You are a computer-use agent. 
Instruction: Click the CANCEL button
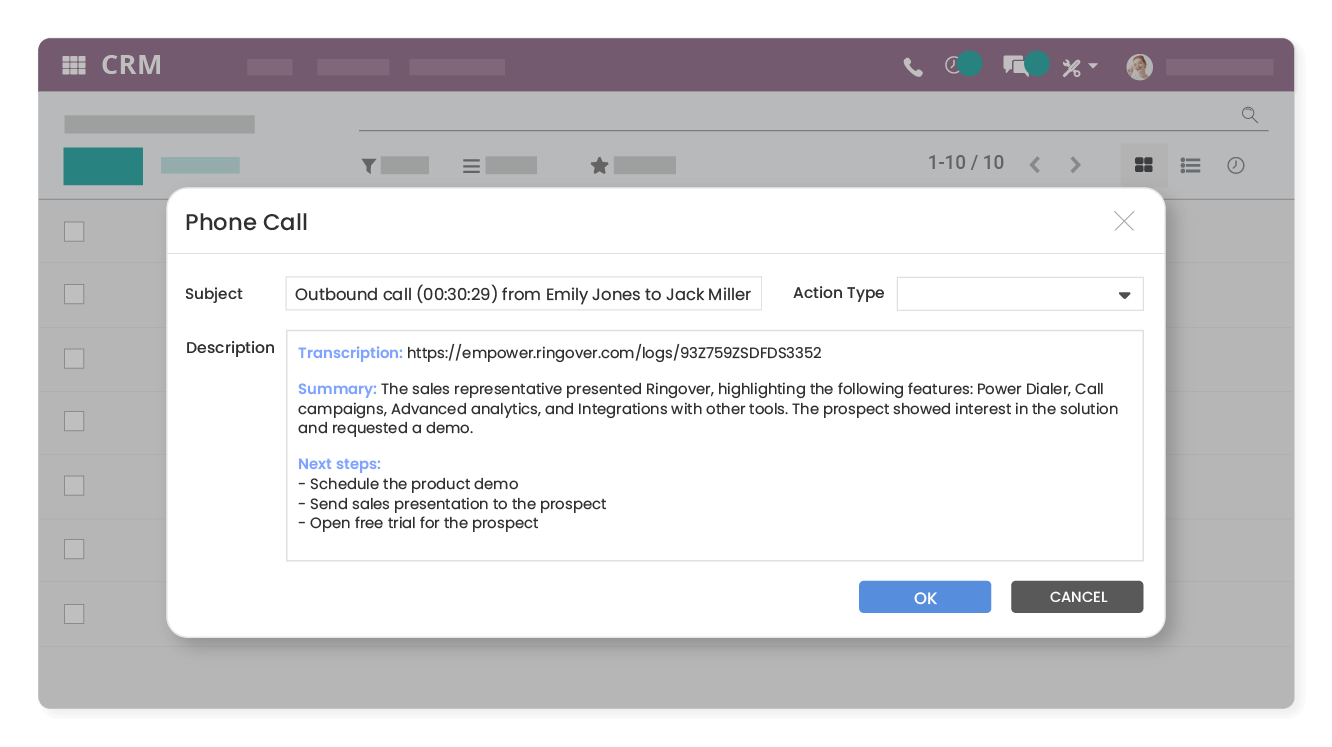(x=1077, y=597)
